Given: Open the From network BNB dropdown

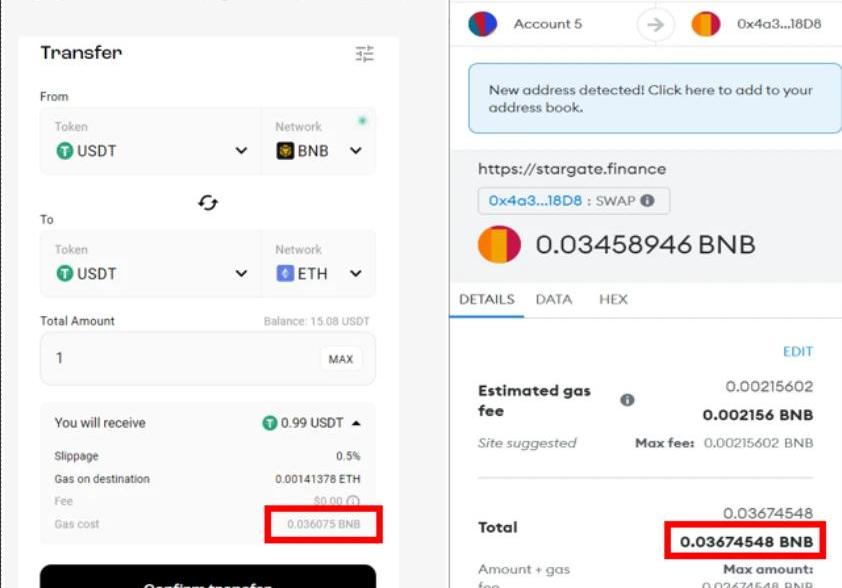Looking at the screenshot, I should pyautogui.click(x=355, y=151).
